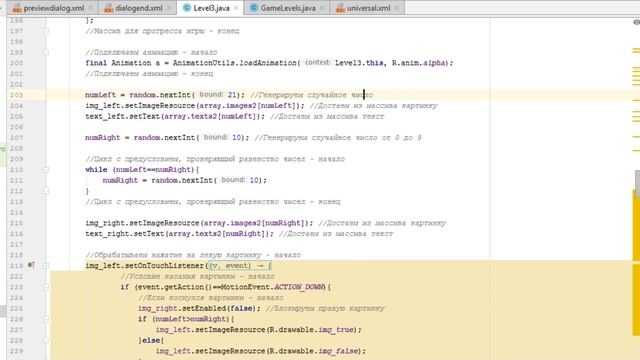Click the XML file icon on dialogend.xml tab

[108, 8]
